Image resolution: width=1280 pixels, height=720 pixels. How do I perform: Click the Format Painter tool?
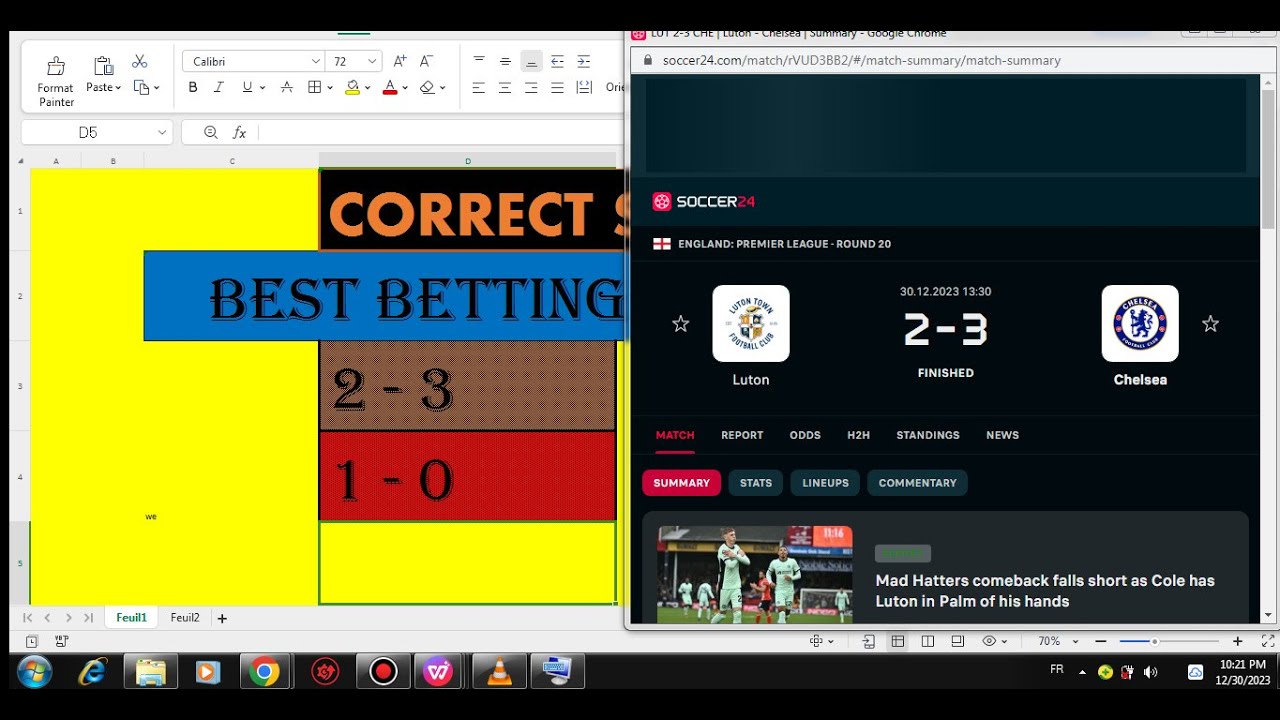pyautogui.click(x=56, y=80)
